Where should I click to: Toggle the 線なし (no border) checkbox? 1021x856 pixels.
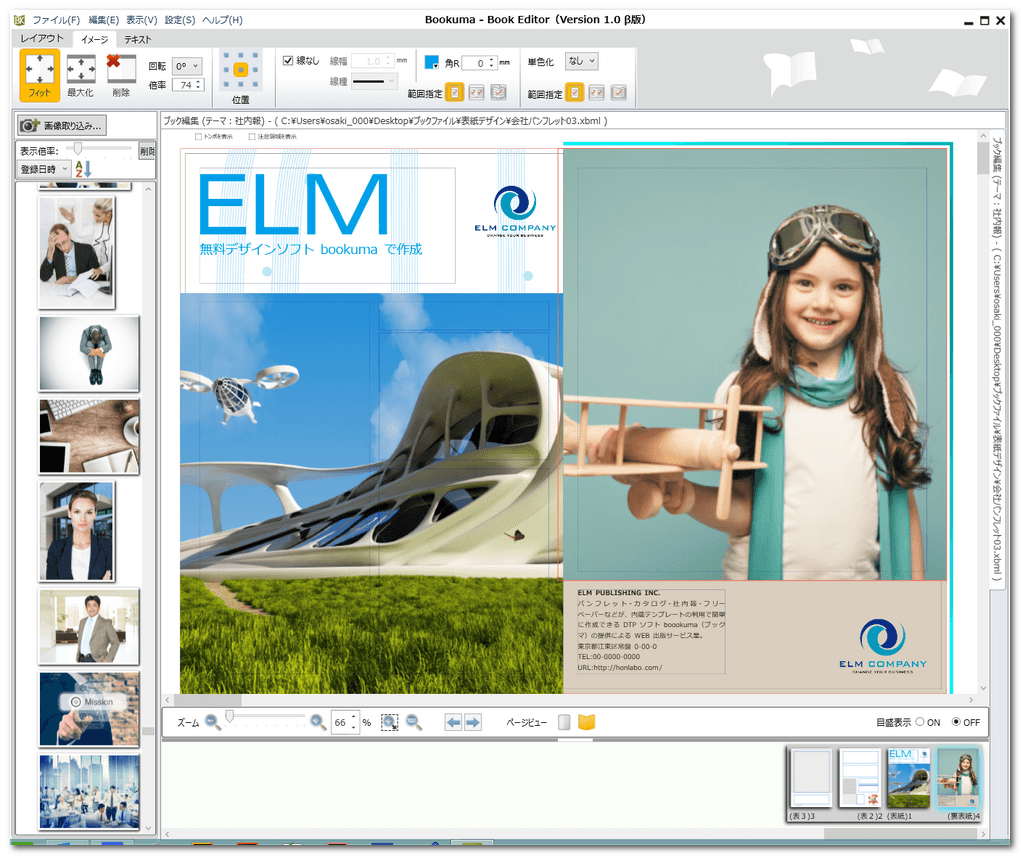pos(289,61)
